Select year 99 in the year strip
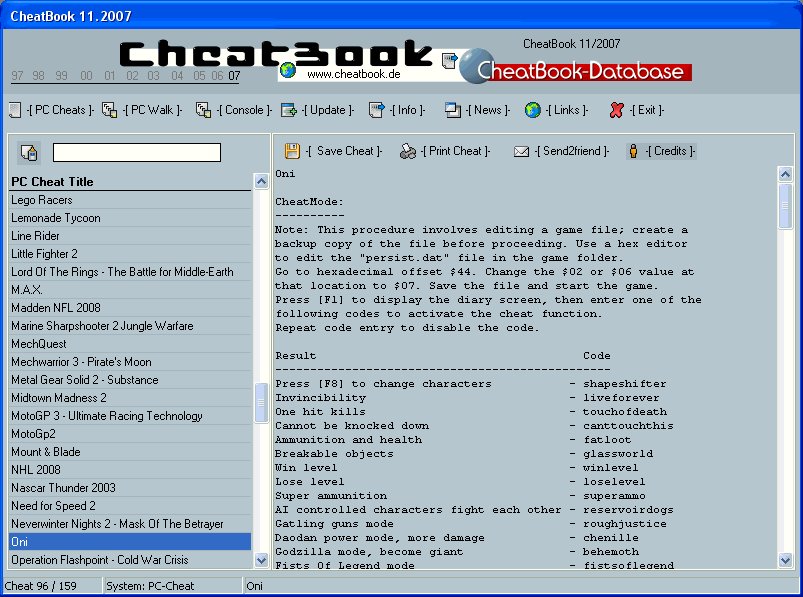 tap(61, 76)
